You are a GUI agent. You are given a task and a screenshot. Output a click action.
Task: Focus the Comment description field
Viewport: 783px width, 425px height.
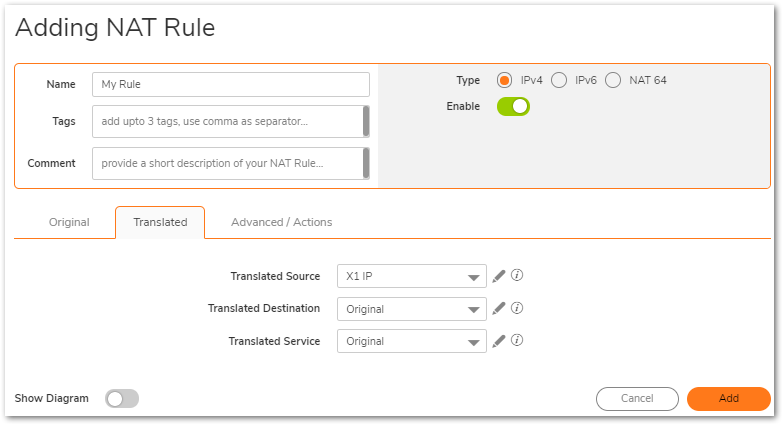(x=226, y=163)
